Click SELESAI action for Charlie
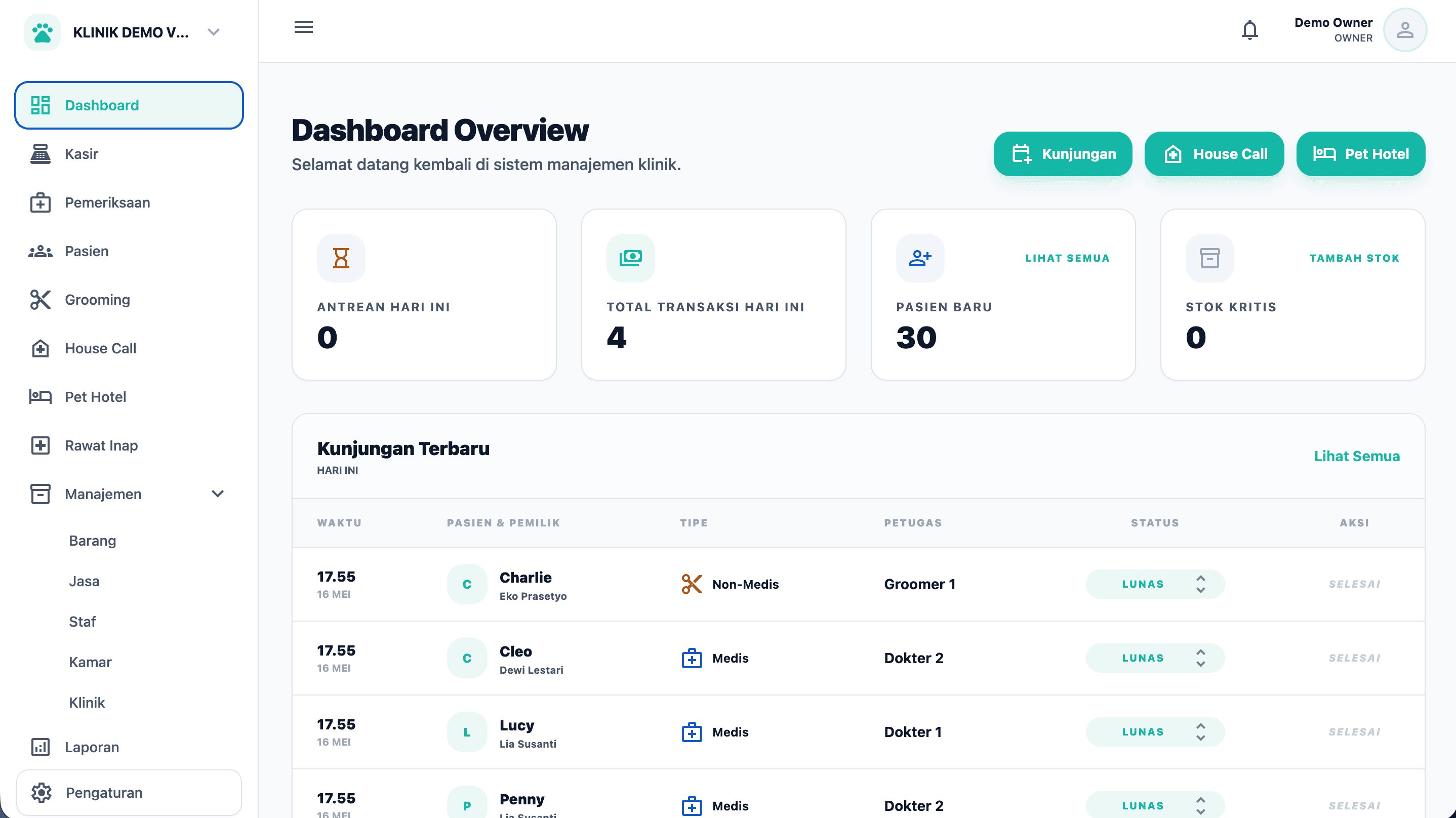Screen dimensions: 1456x818 coord(1354,584)
